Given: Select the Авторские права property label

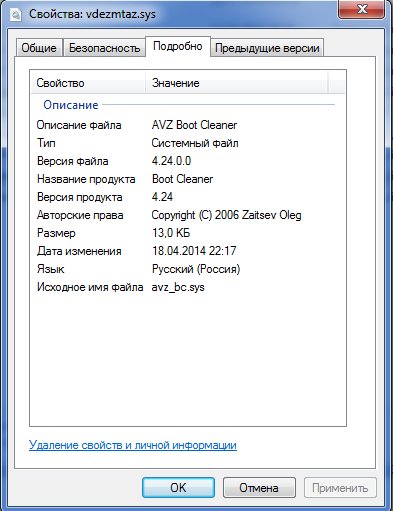Looking at the screenshot, I should (x=80, y=215).
